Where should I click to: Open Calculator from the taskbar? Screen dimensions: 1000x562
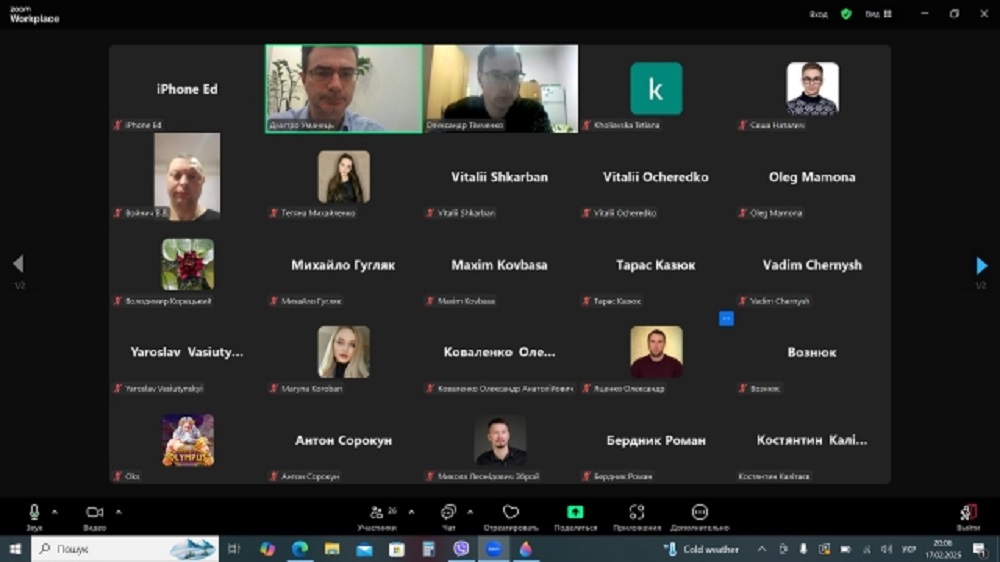pos(429,549)
